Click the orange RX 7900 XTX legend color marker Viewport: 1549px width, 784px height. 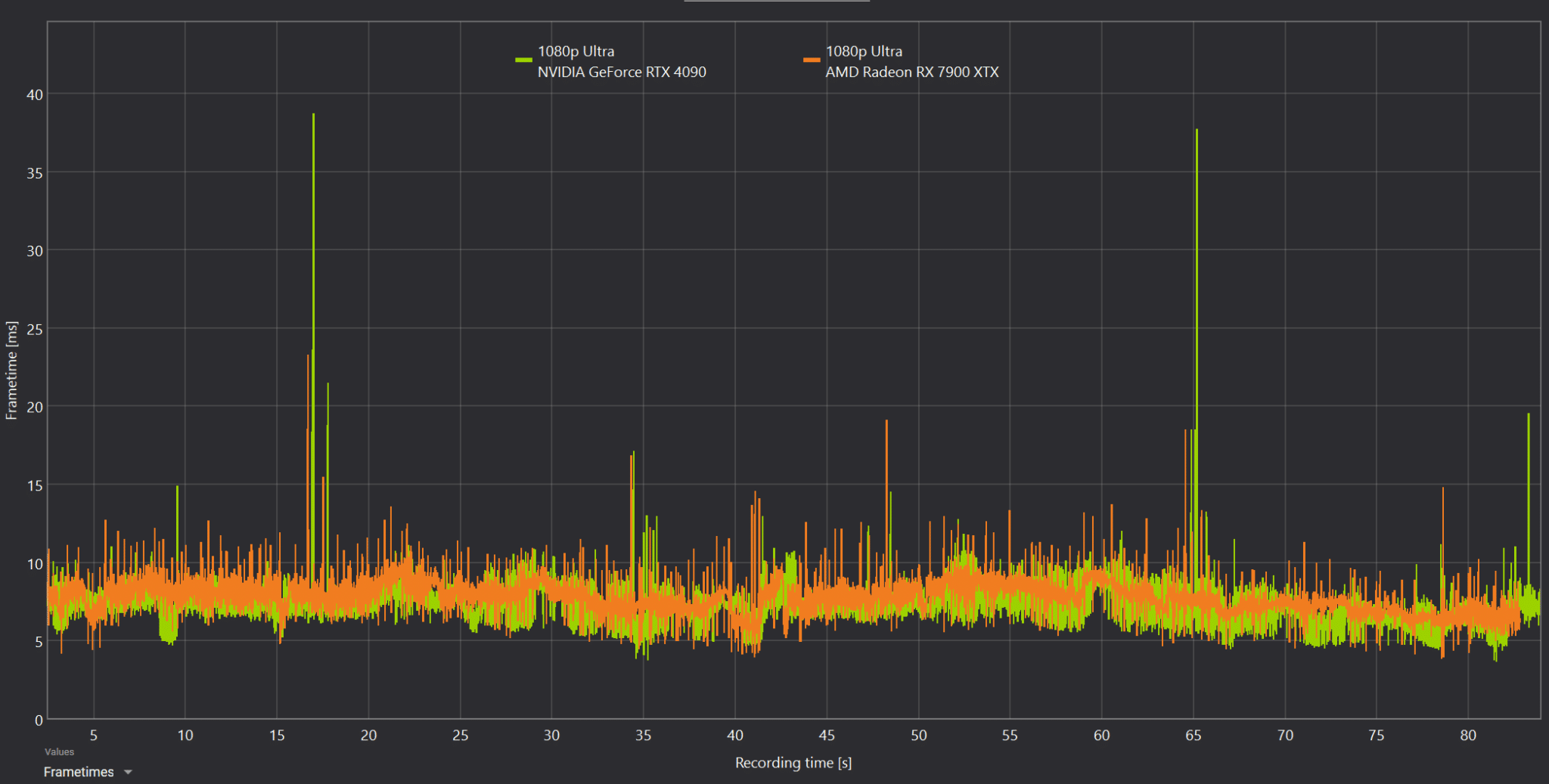812,60
